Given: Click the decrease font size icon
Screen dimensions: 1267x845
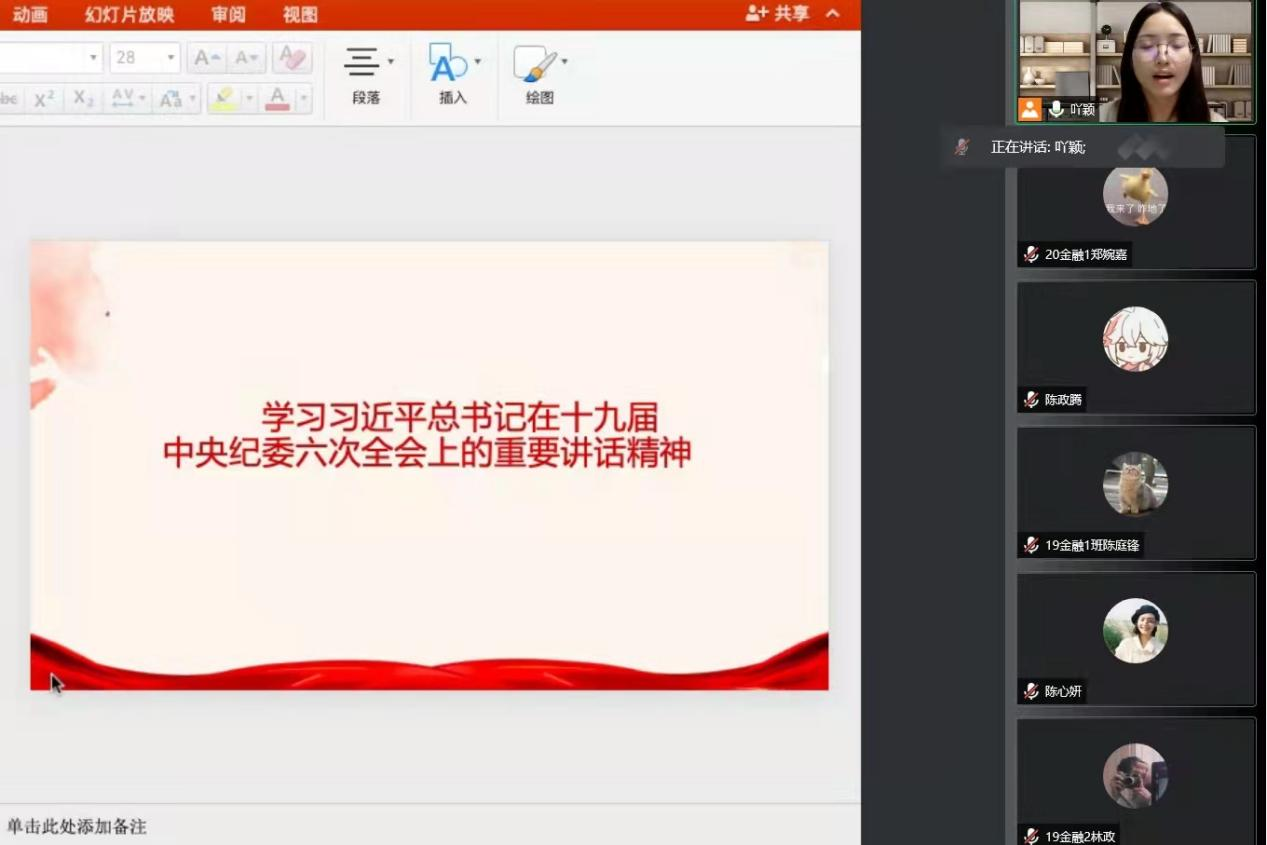Looking at the screenshot, I should [x=246, y=58].
